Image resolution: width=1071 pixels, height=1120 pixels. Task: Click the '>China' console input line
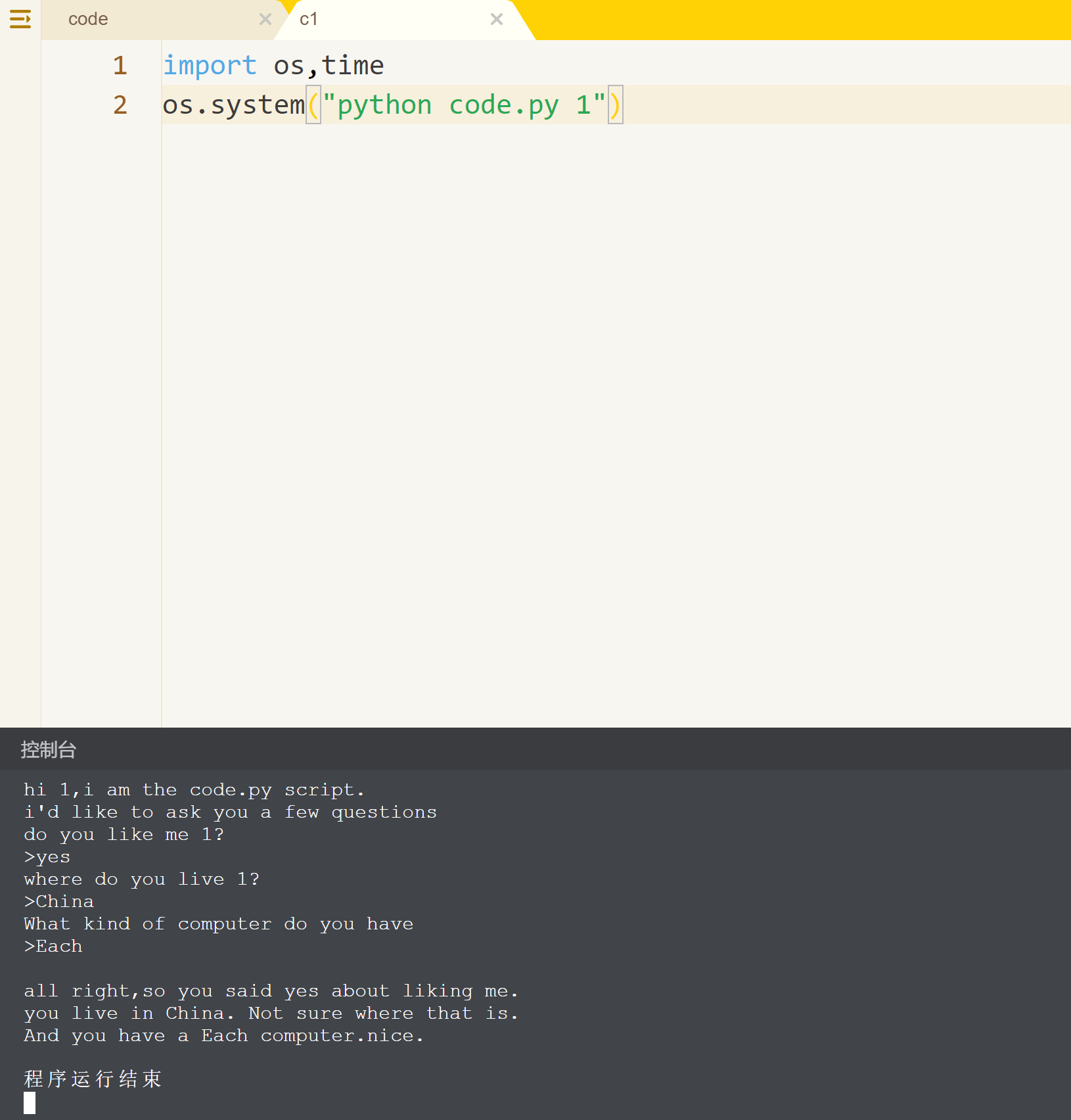[59, 901]
